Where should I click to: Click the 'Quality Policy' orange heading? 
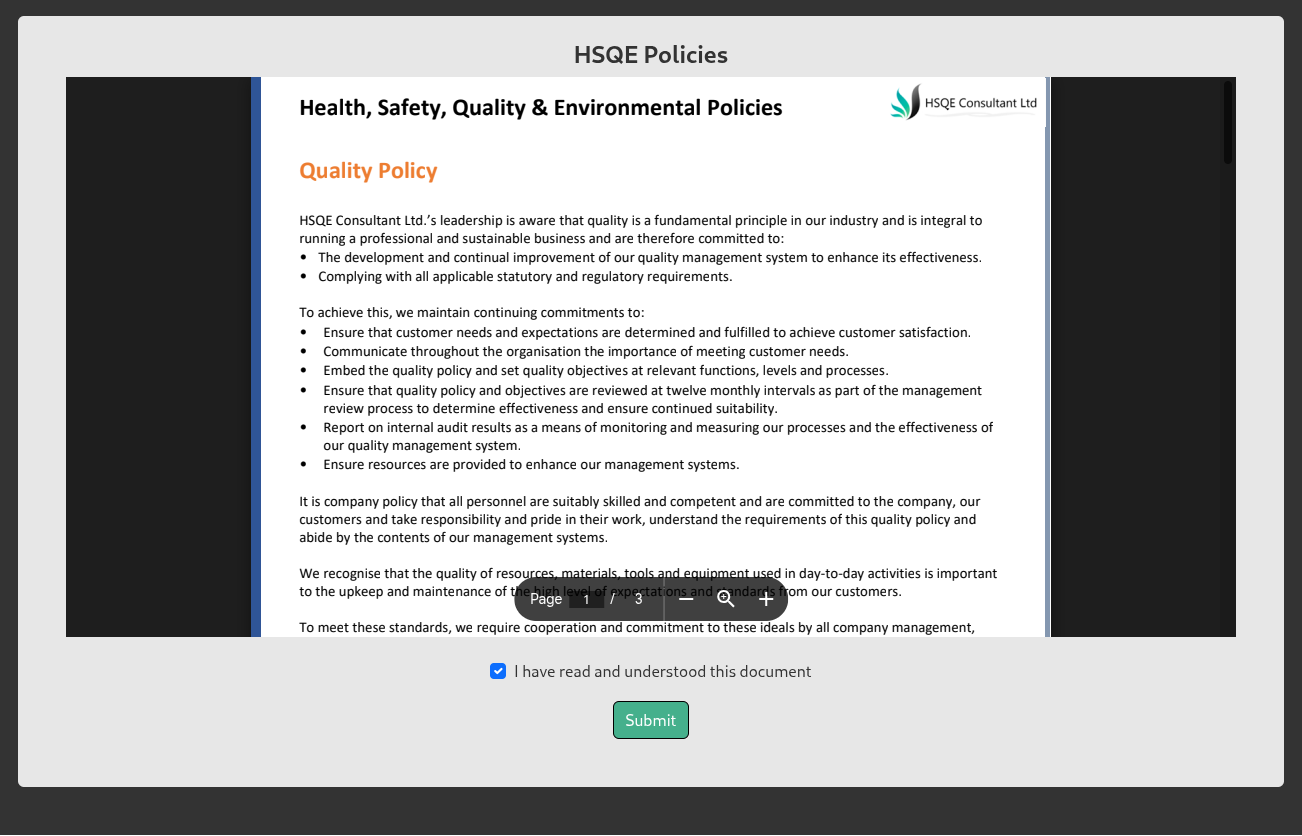(368, 171)
